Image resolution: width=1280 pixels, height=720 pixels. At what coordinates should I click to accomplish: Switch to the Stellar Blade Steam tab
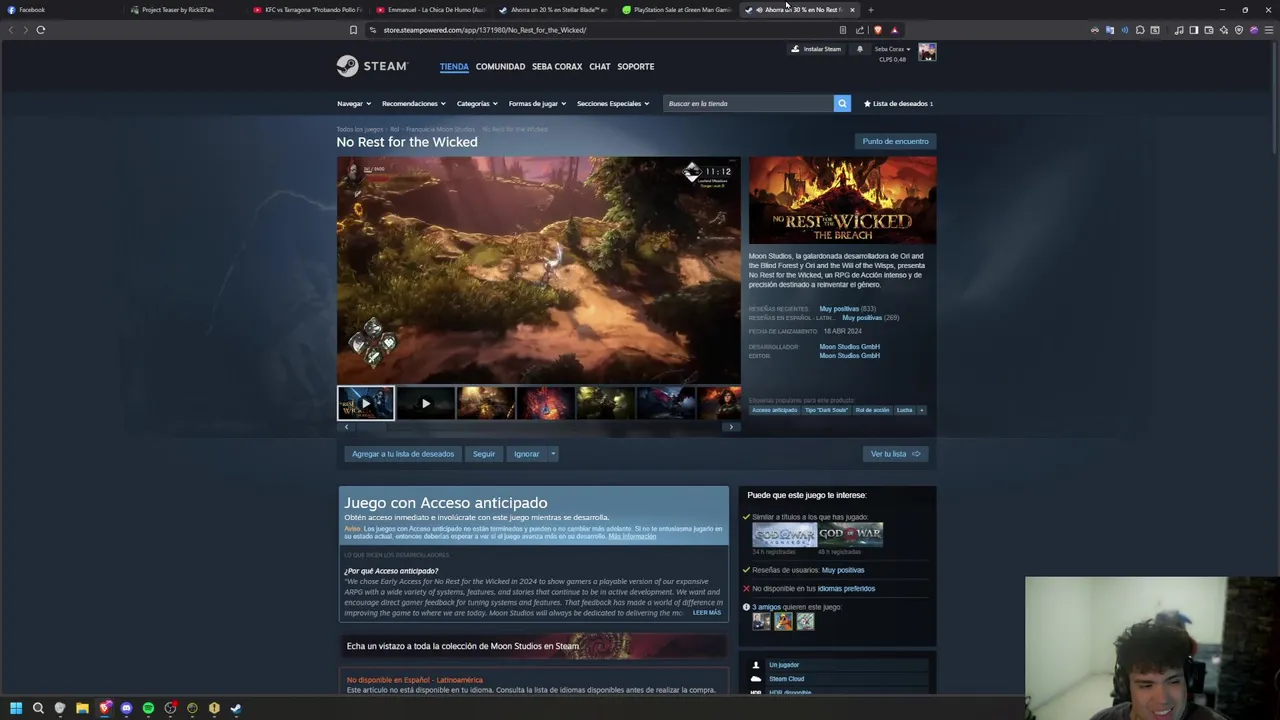(x=554, y=10)
